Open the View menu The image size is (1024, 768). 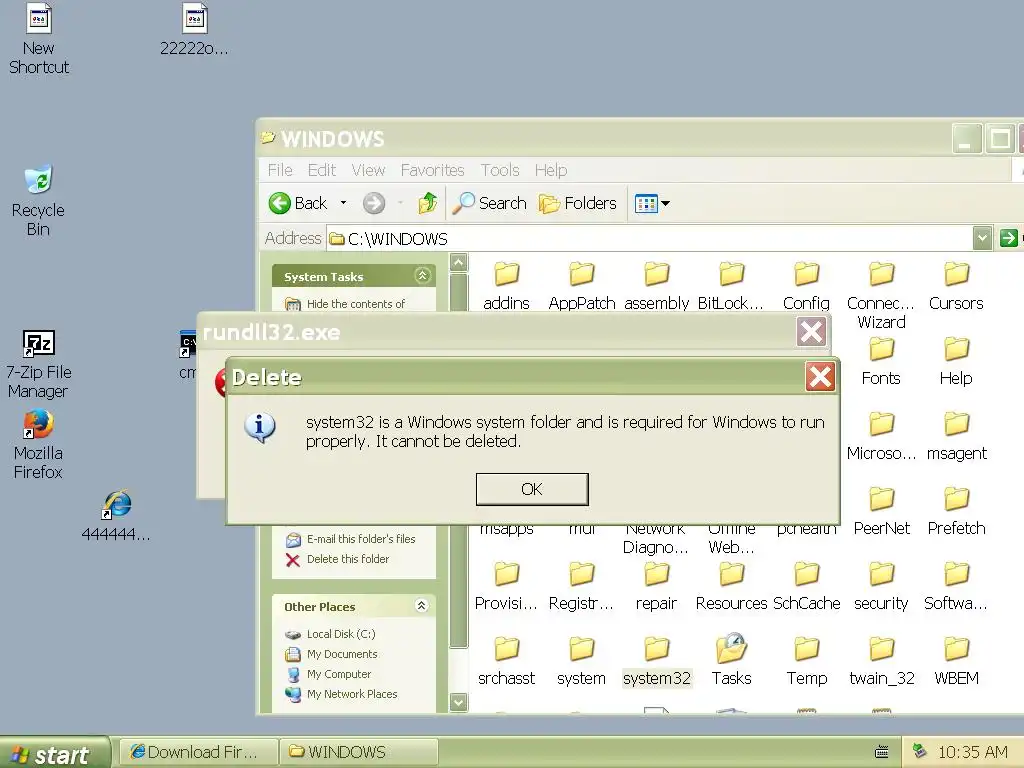coord(368,170)
